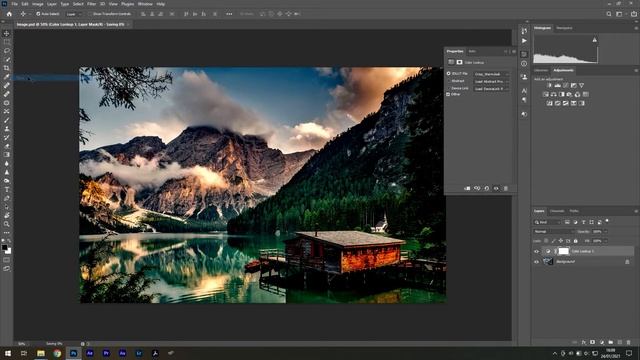Image resolution: width=640 pixels, height=360 pixels.
Task: Select the 3DLUT File radio button
Action: click(449, 73)
